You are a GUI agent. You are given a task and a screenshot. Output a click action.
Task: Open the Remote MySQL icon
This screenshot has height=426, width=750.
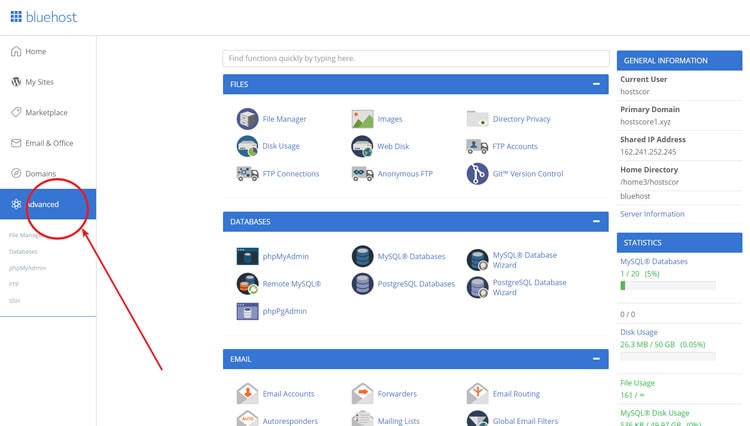(x=247, y=284)
